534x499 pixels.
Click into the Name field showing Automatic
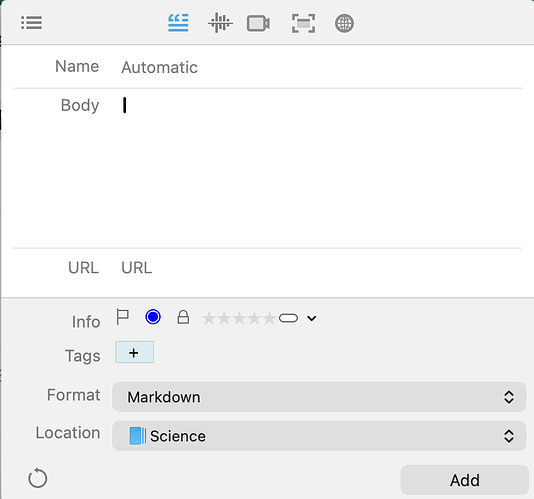320,67
